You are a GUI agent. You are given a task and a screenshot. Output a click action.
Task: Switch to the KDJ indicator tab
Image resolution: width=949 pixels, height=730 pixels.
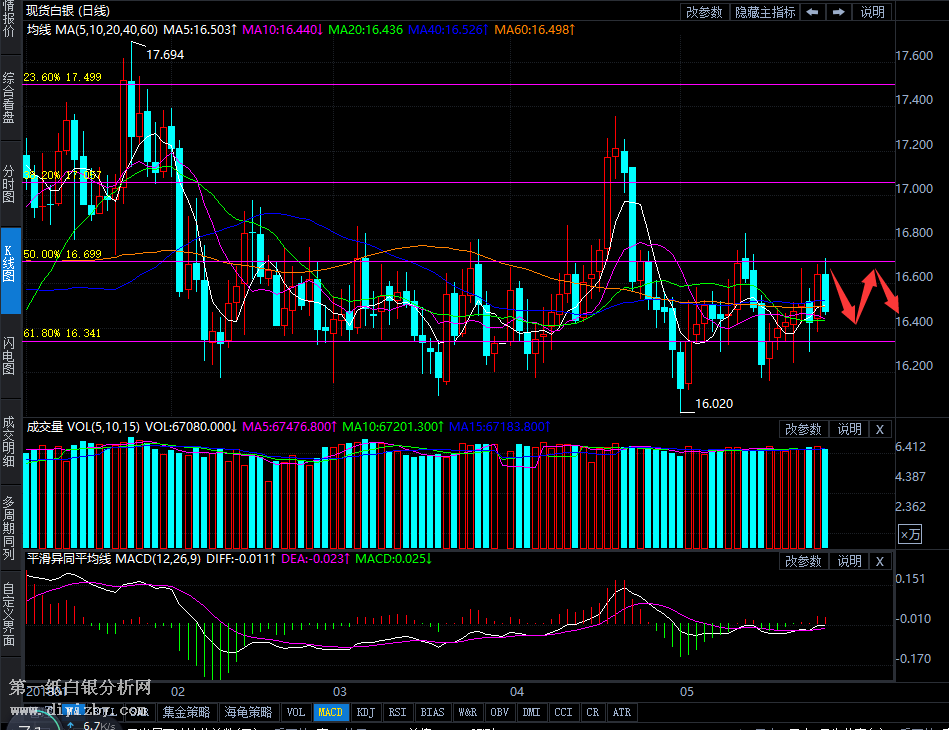(x=366, y=713)
